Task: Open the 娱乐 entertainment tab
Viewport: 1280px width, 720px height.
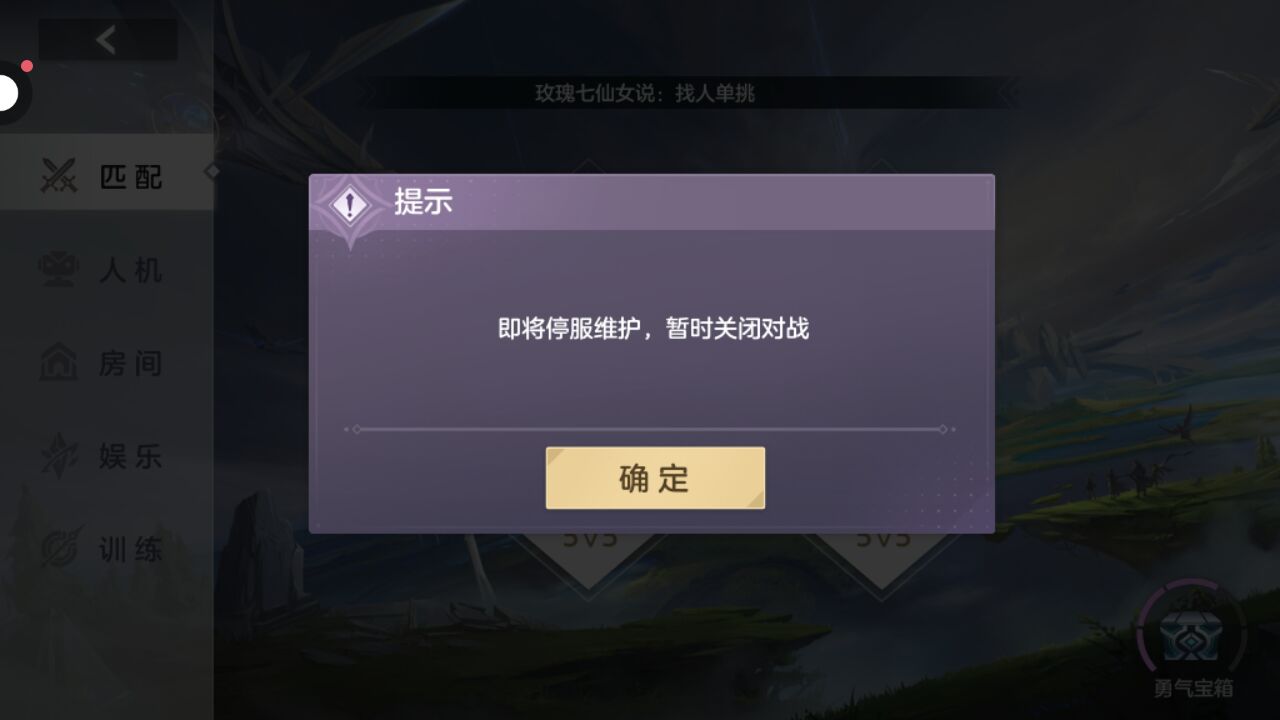Action: pos(106,456)
